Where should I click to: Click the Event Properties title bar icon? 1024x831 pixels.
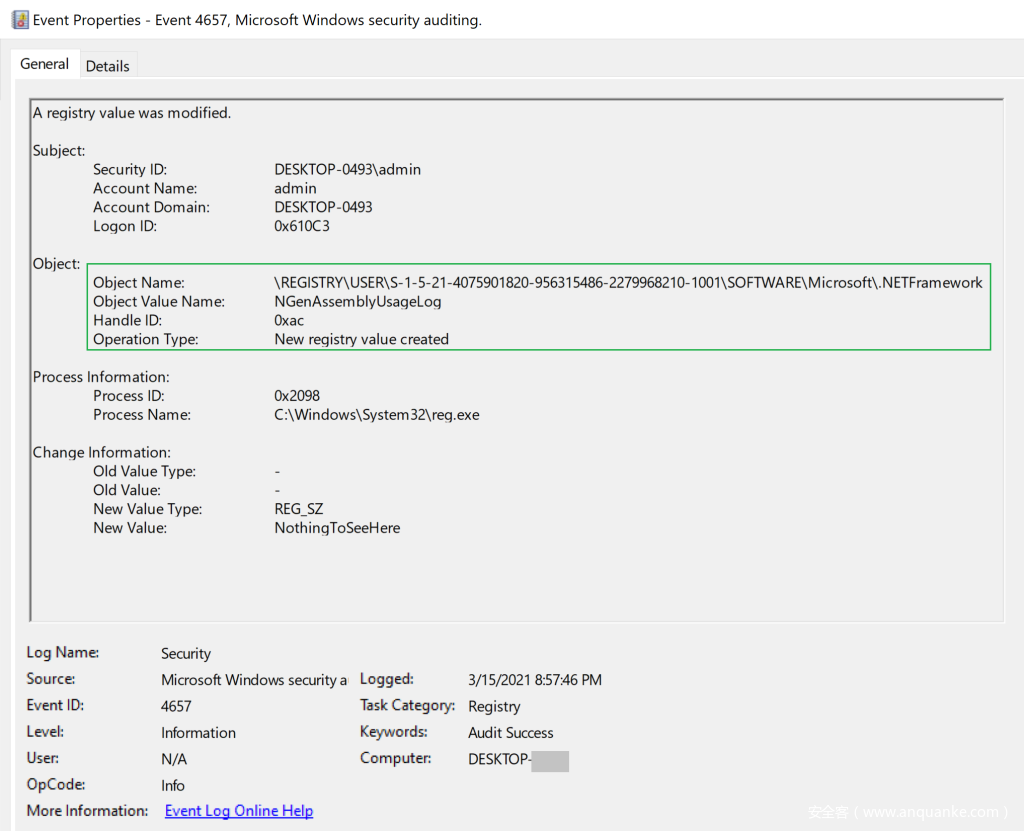click(x=20, y=20)
